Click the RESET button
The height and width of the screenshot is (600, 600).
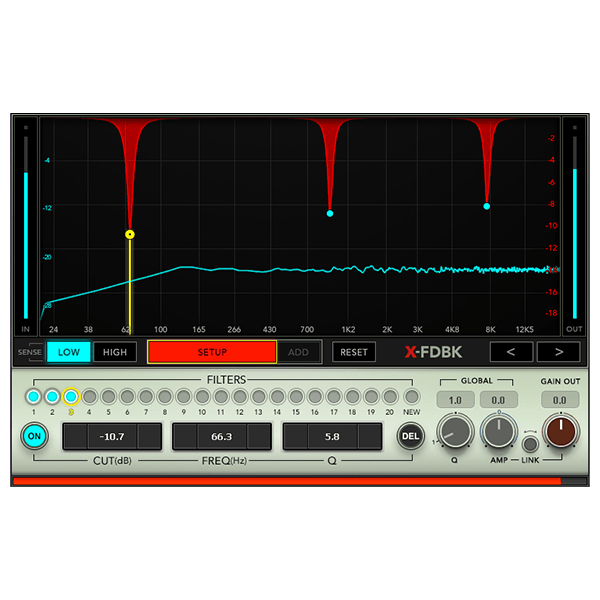tap(354, 352)
